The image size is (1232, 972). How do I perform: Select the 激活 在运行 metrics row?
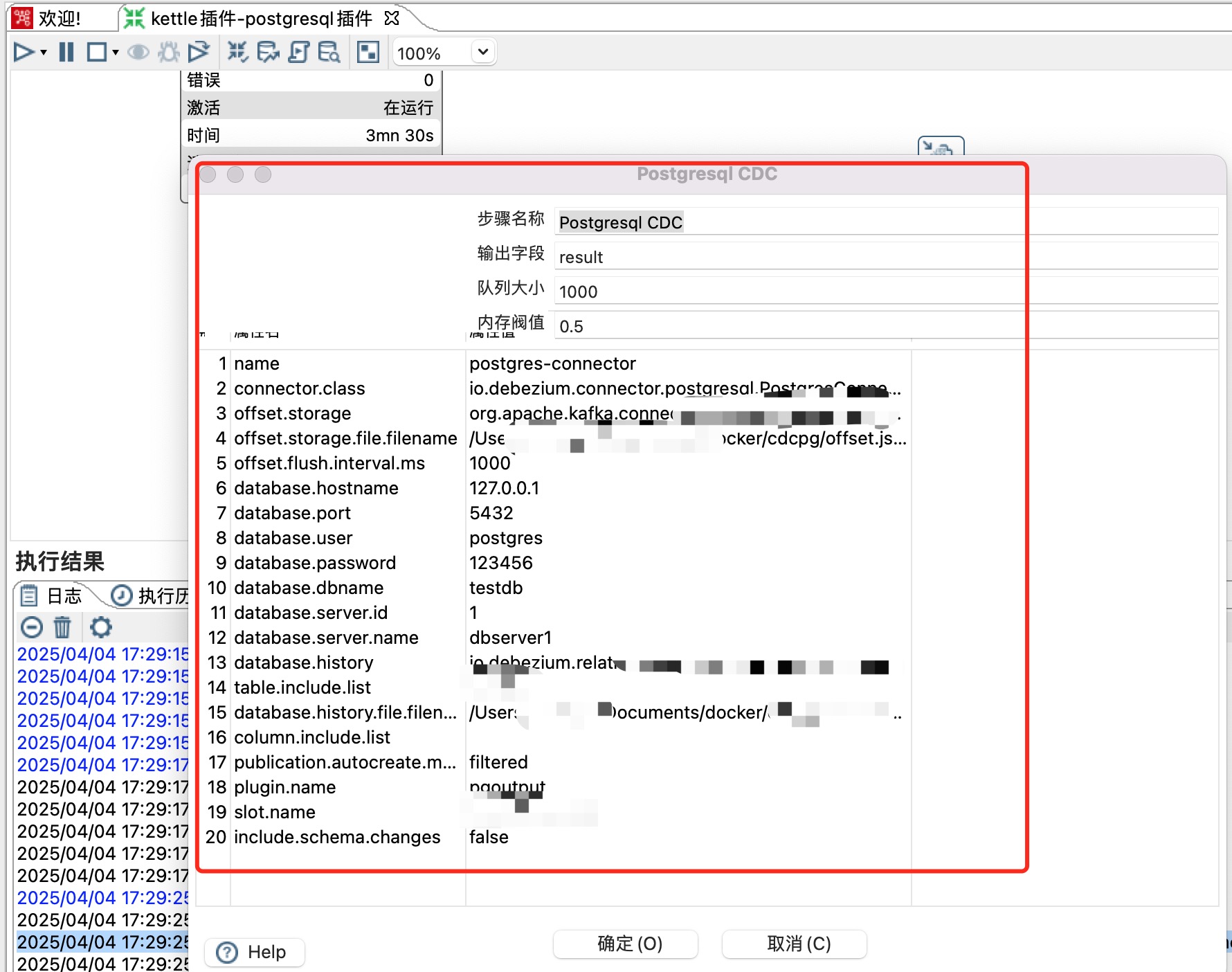pos(310,107)
